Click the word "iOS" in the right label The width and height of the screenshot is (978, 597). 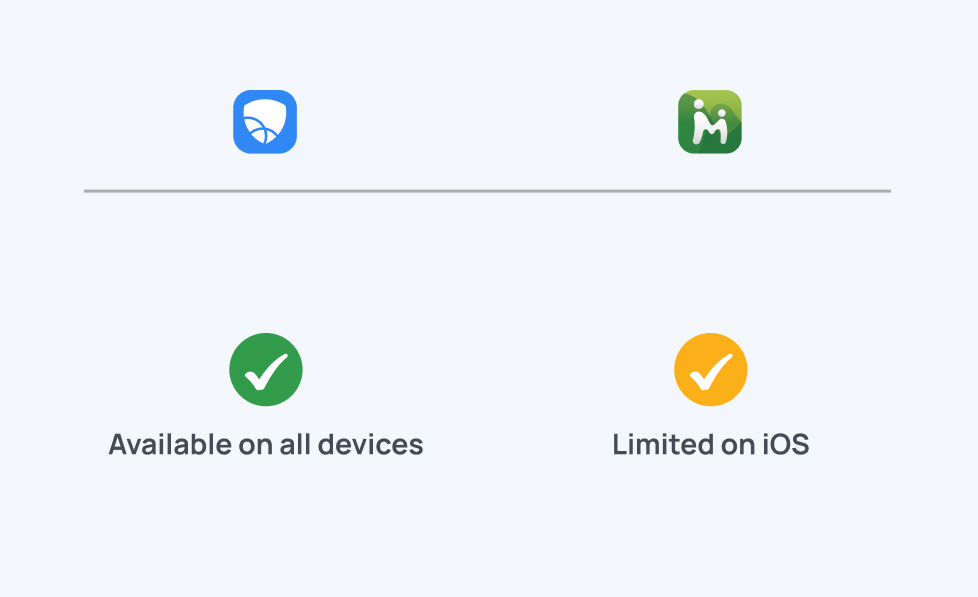point(785,444)
